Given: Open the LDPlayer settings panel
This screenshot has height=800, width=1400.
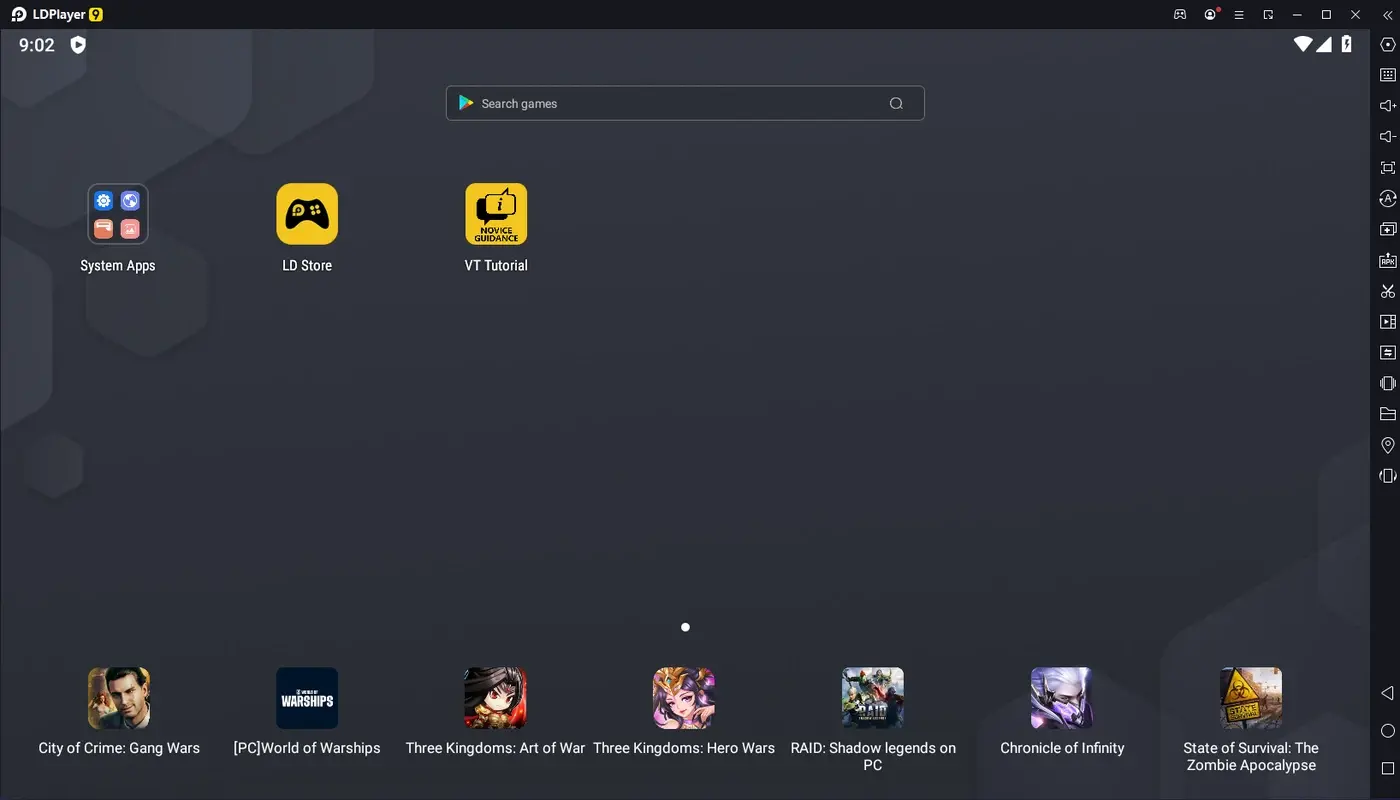Looking at the screenshot, I should (x=1387, y=44).
